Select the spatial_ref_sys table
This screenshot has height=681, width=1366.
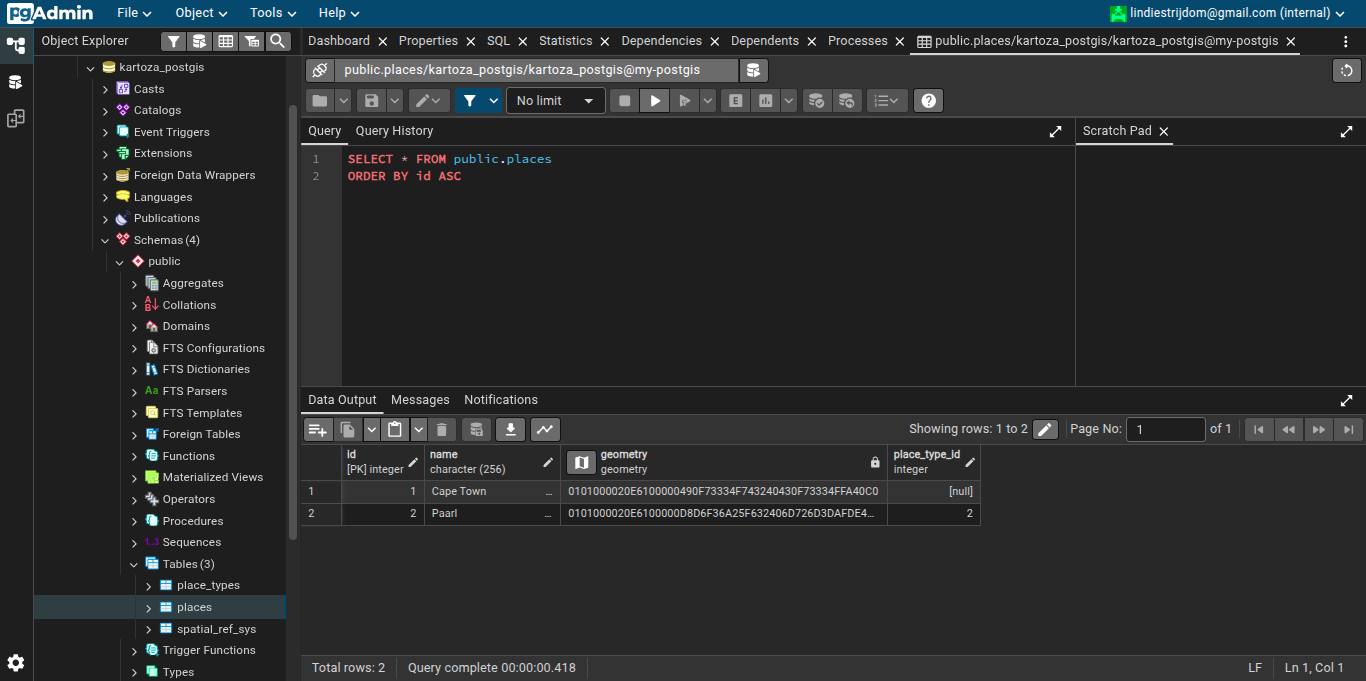[x=216, y=629]
